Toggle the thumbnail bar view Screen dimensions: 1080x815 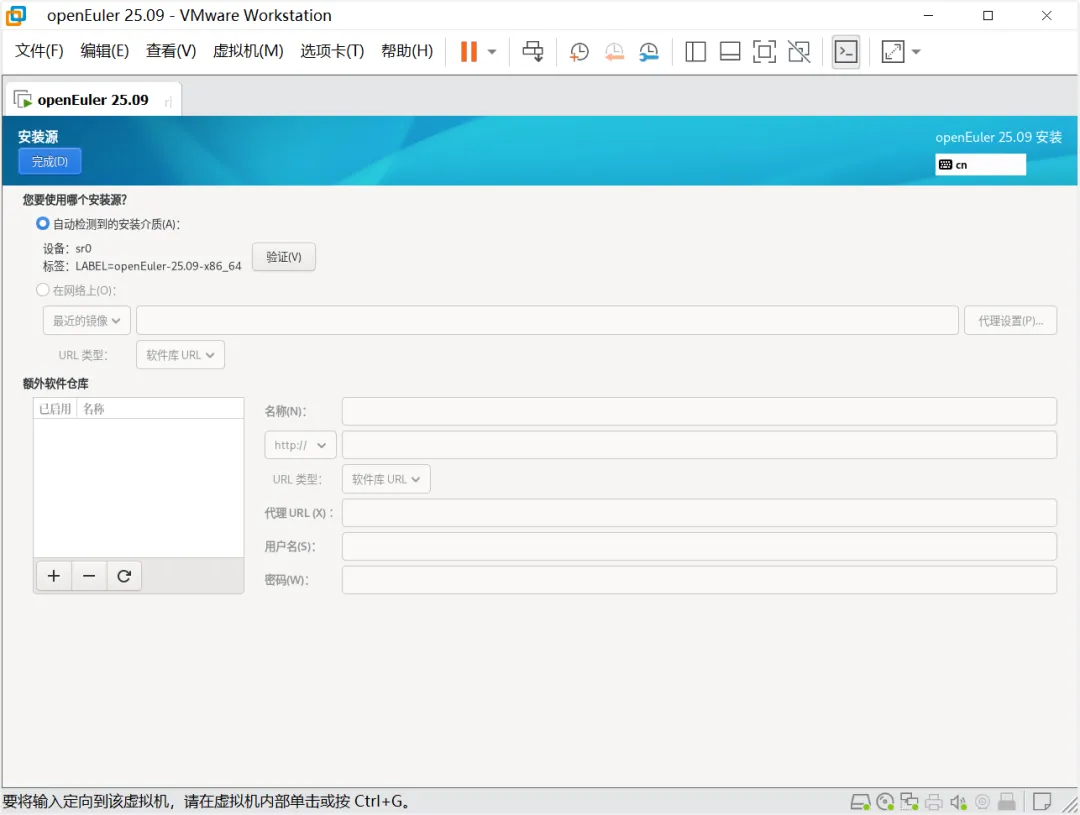tap(730, 52)
